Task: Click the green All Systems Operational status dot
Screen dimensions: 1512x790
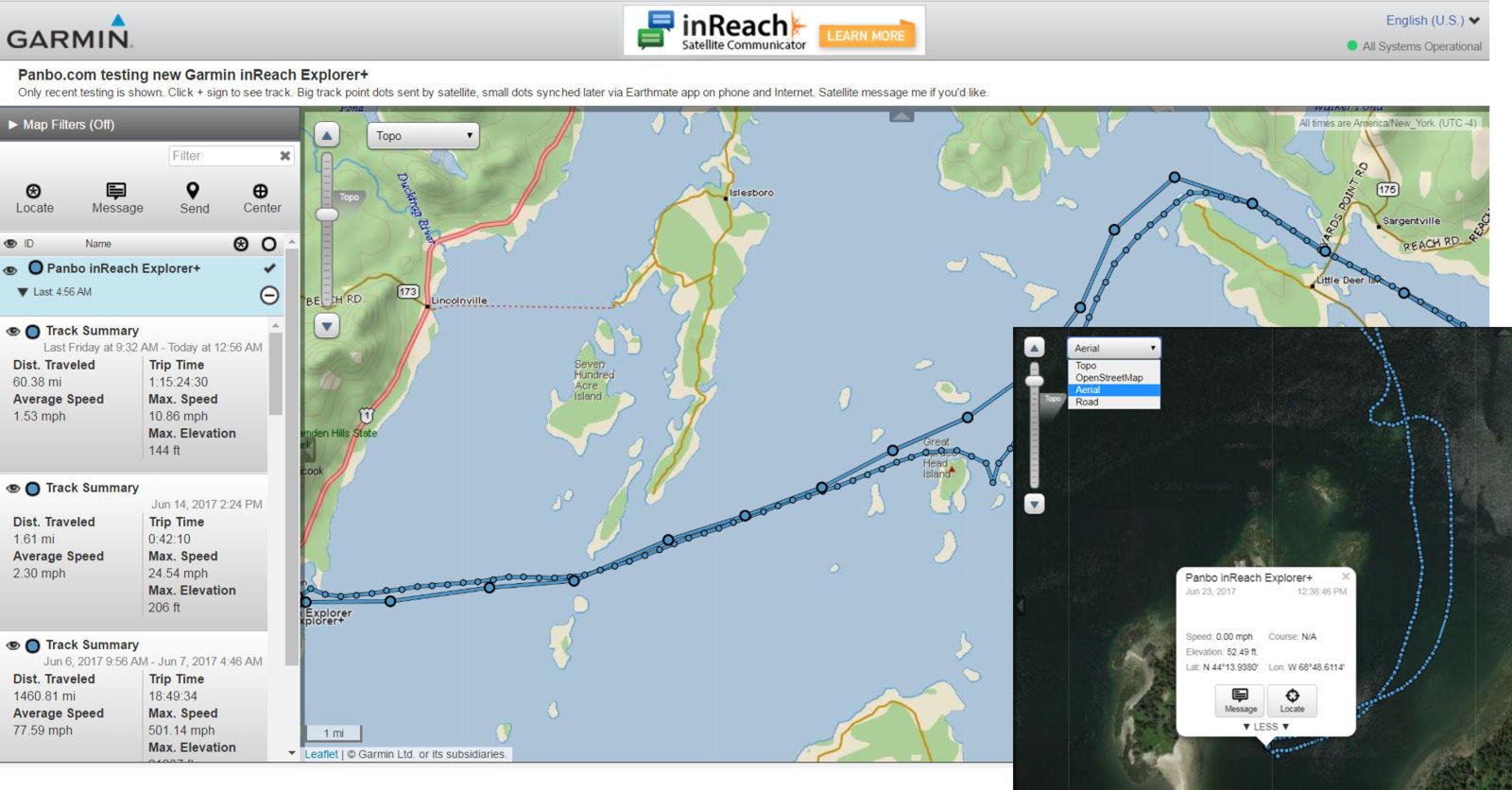Action: point(1352,45)
